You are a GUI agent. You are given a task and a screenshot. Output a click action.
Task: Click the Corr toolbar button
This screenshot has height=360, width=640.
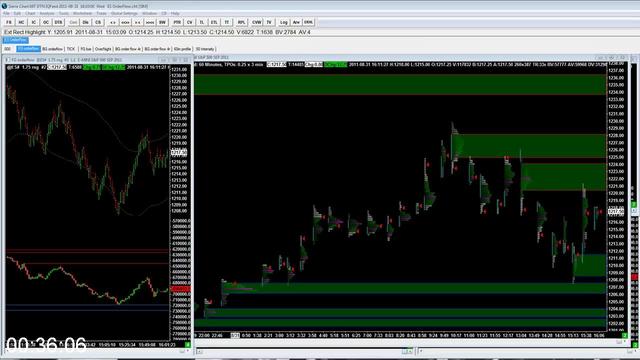(x=73, y=22)
